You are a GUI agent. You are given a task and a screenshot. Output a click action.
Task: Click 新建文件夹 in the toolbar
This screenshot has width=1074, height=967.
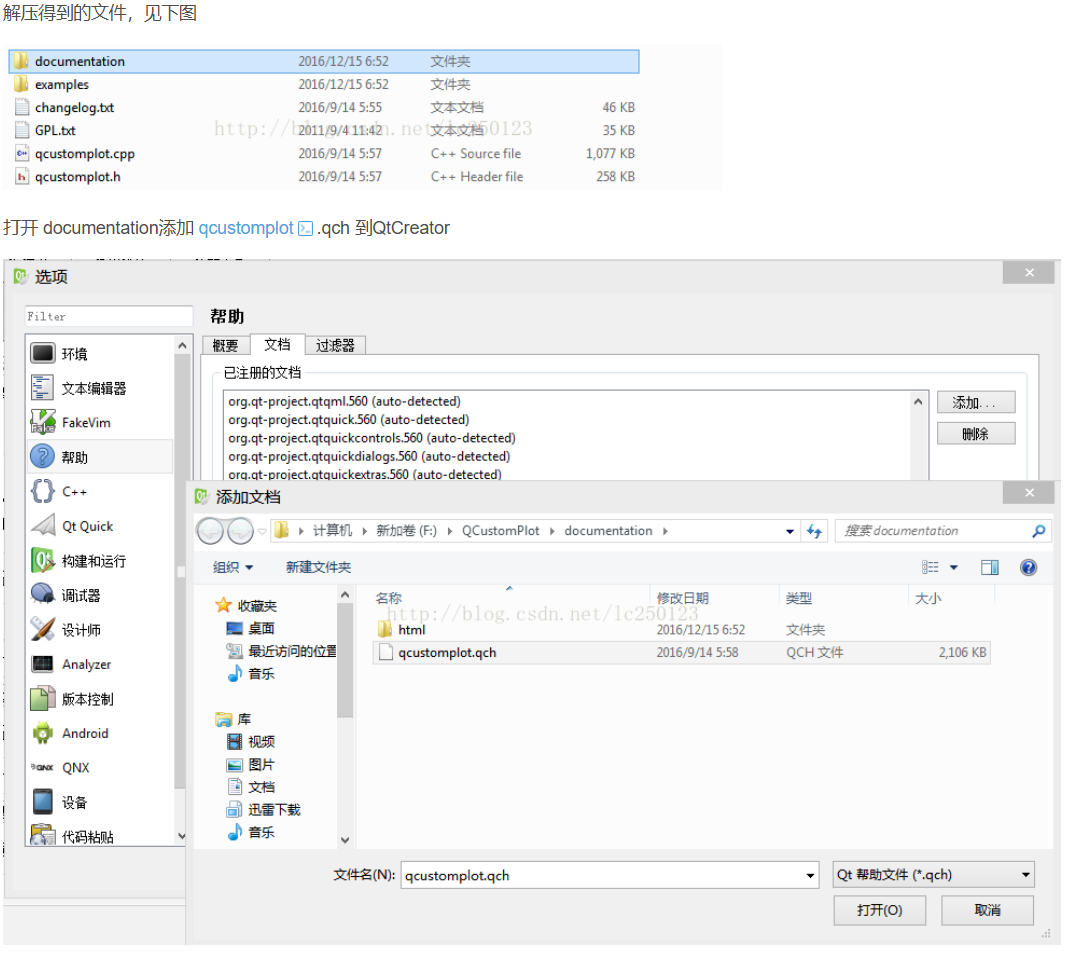tap(318, 567)
